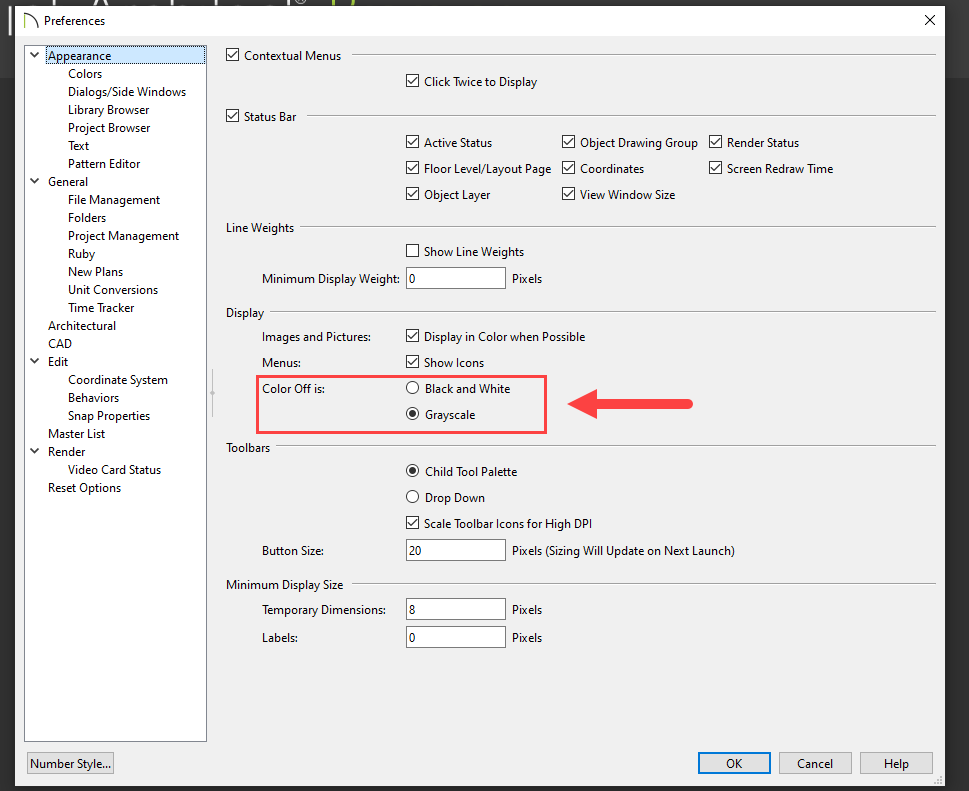
Task: Choose Drop Down toolbar style
Action: [x=413, y=497]
